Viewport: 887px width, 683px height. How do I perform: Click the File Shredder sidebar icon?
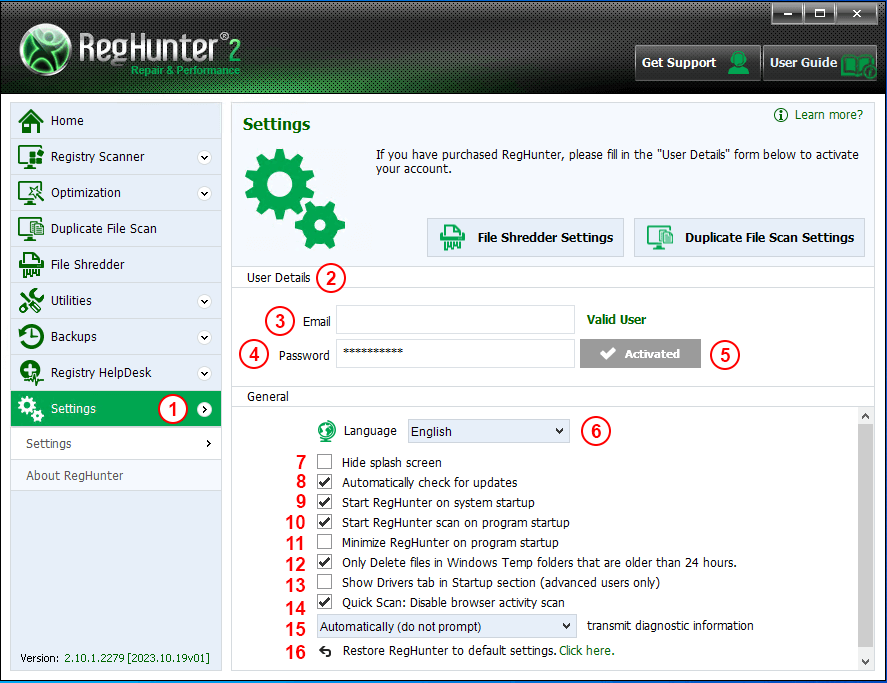click(x=32, y=265)
